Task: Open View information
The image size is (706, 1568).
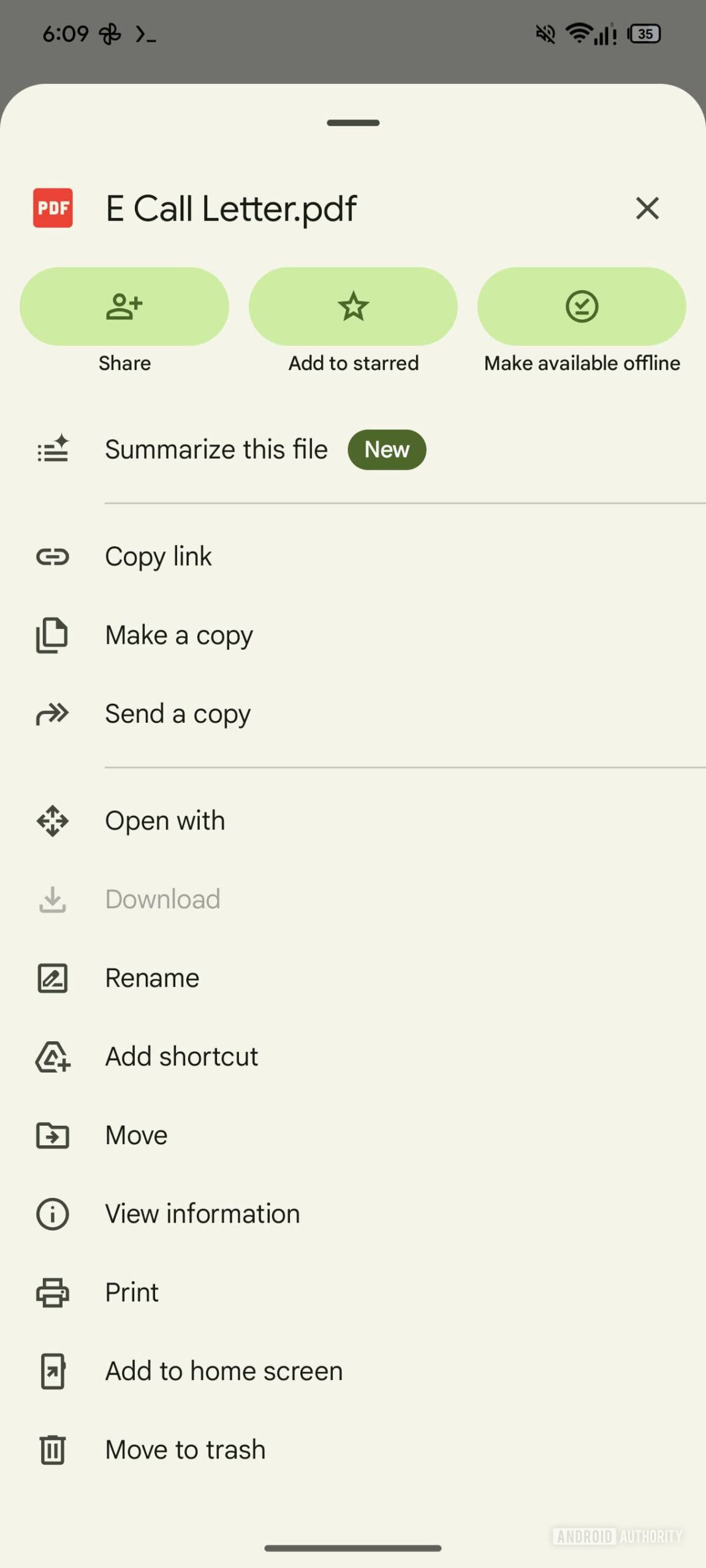Action: click(x=202, y=1213)
